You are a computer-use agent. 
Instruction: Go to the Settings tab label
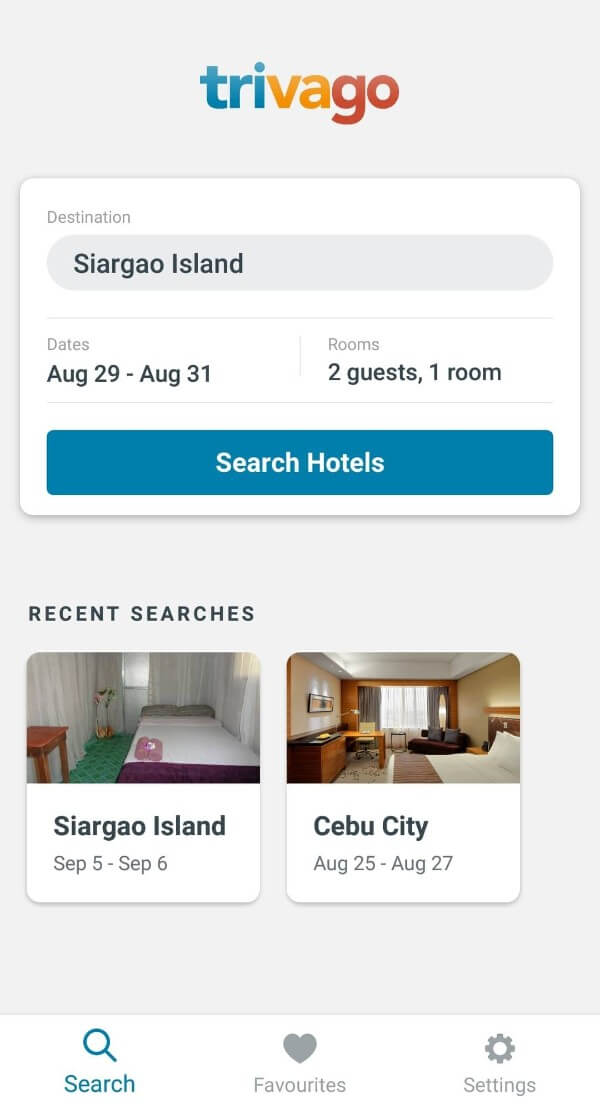point(499,1085)
